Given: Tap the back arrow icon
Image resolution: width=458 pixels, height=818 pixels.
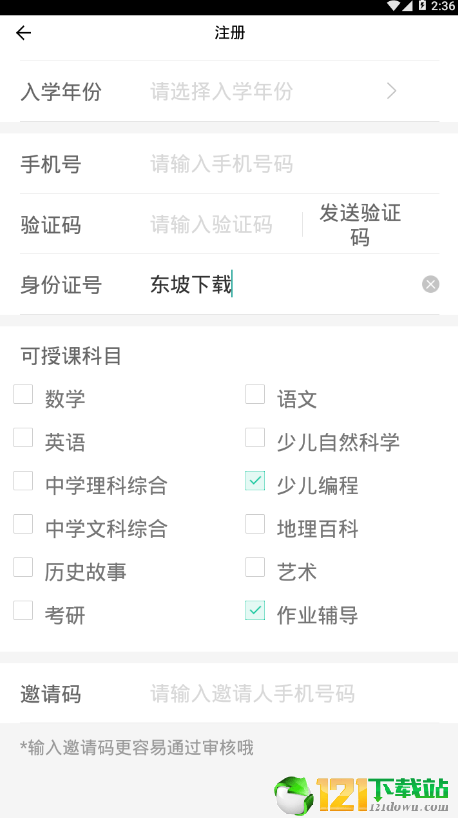Looking at the screenshot, I should tap(23, 33).
